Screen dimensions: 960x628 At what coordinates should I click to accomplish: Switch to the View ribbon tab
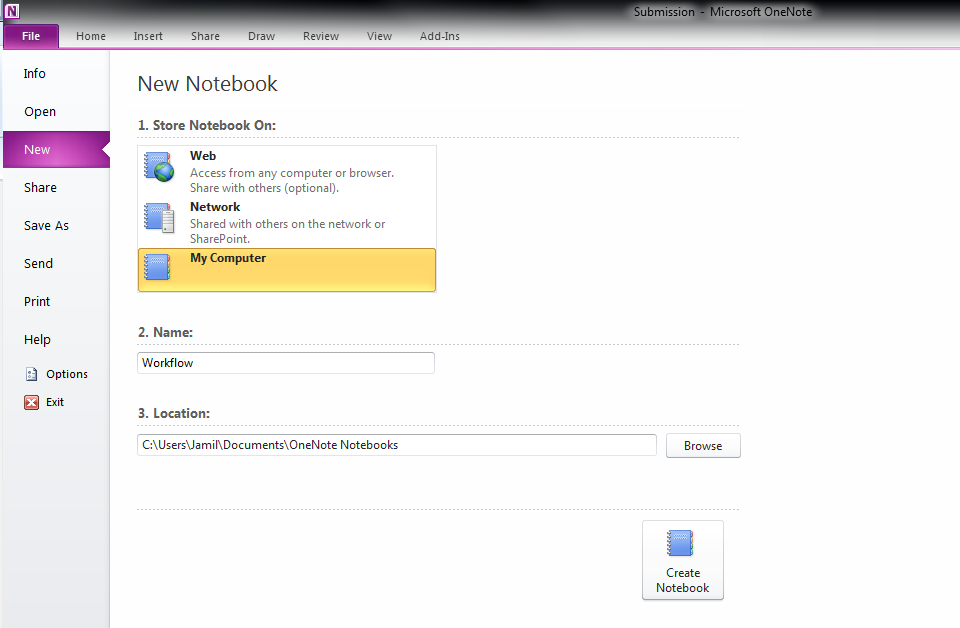pyautogui.click(x=379, y=36)
